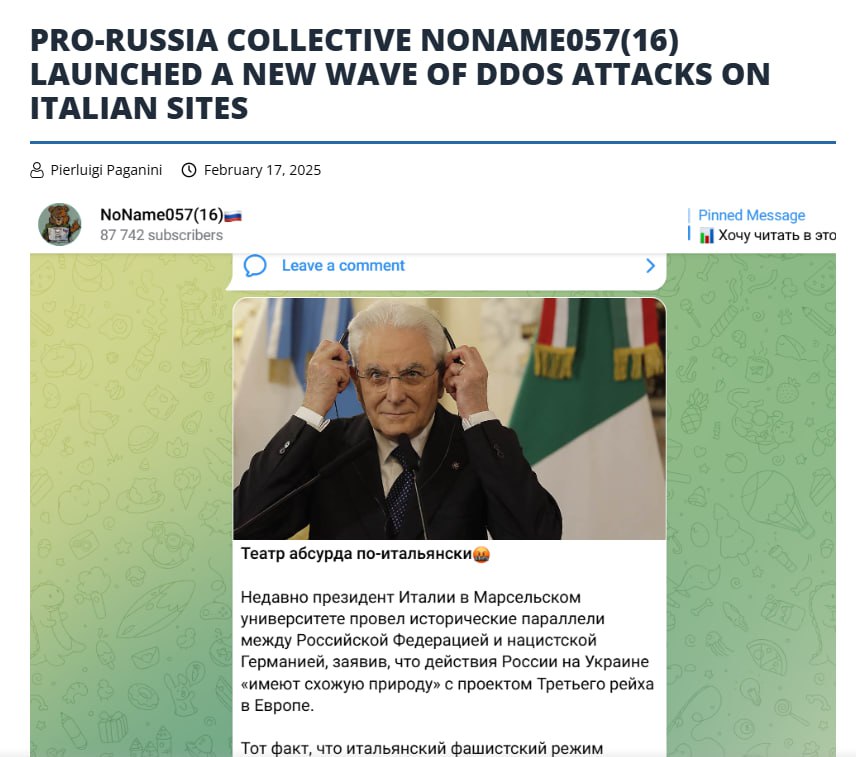Click the author person icon
Screen dimensions: 856x757
[x=37, y=170]
